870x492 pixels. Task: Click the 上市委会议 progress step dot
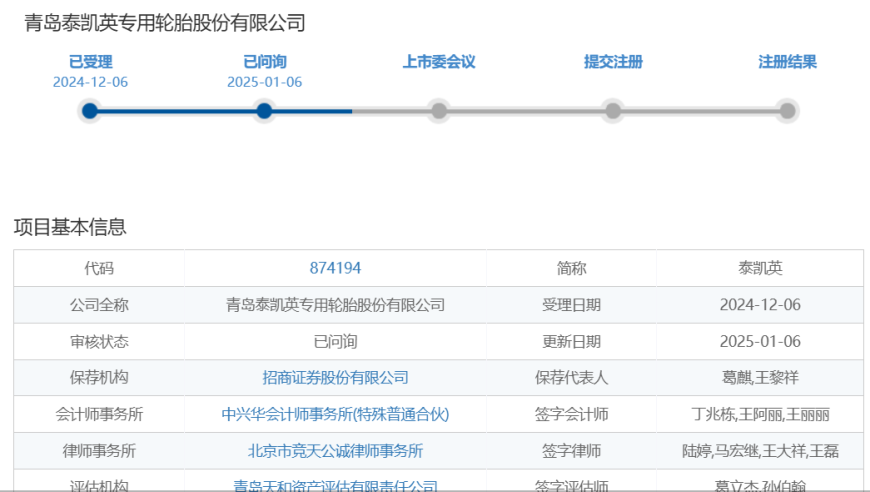(x=438, y=111)
